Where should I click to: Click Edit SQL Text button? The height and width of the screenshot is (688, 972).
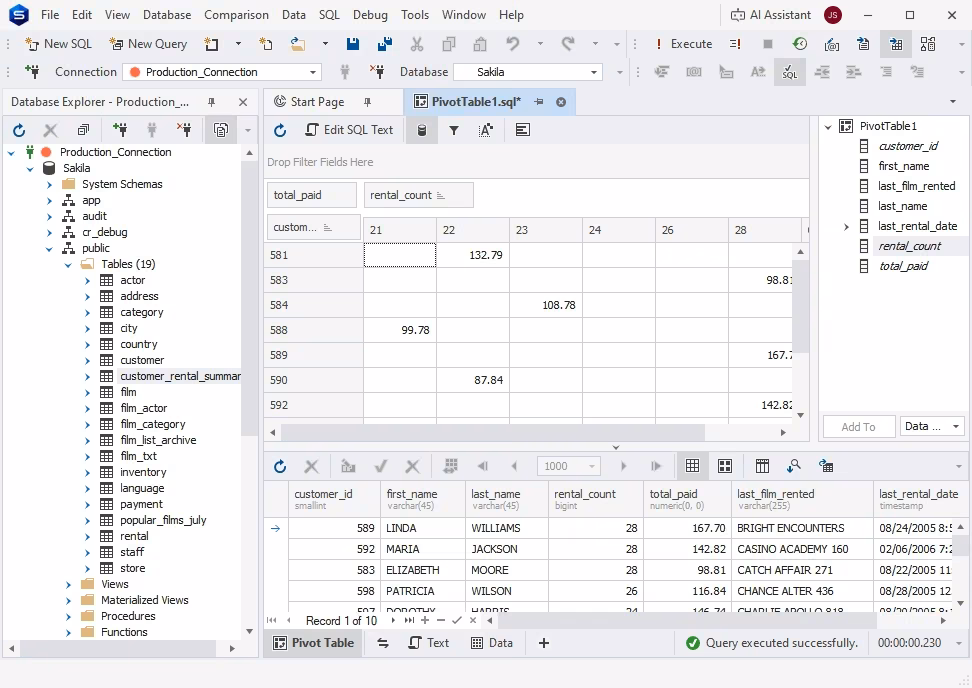350,130
